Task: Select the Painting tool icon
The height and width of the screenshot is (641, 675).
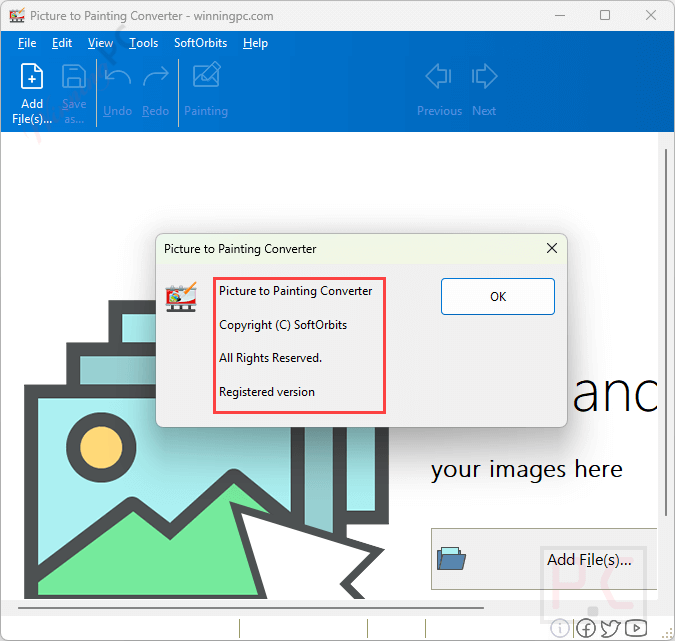Action: point(207,75)
